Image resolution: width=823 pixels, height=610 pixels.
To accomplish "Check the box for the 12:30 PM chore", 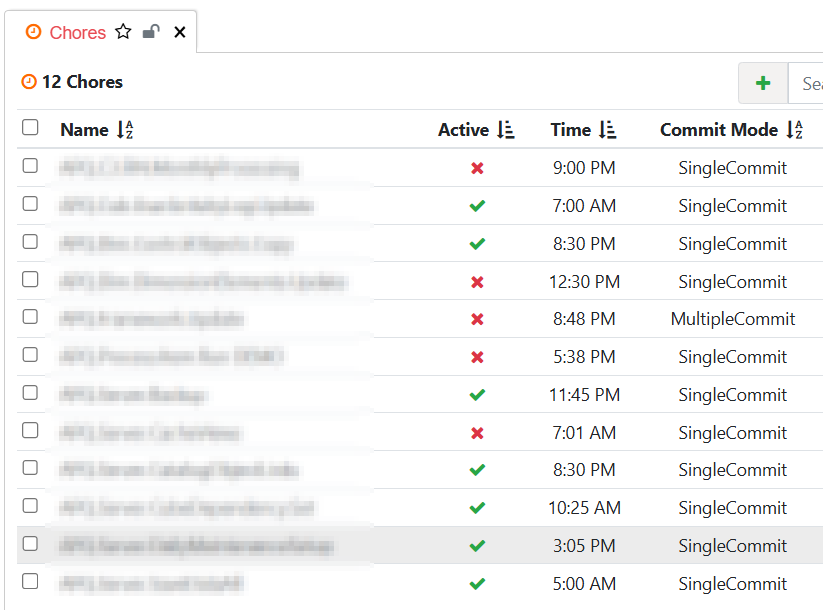I will pyautogui.click(x=30, y=279).
